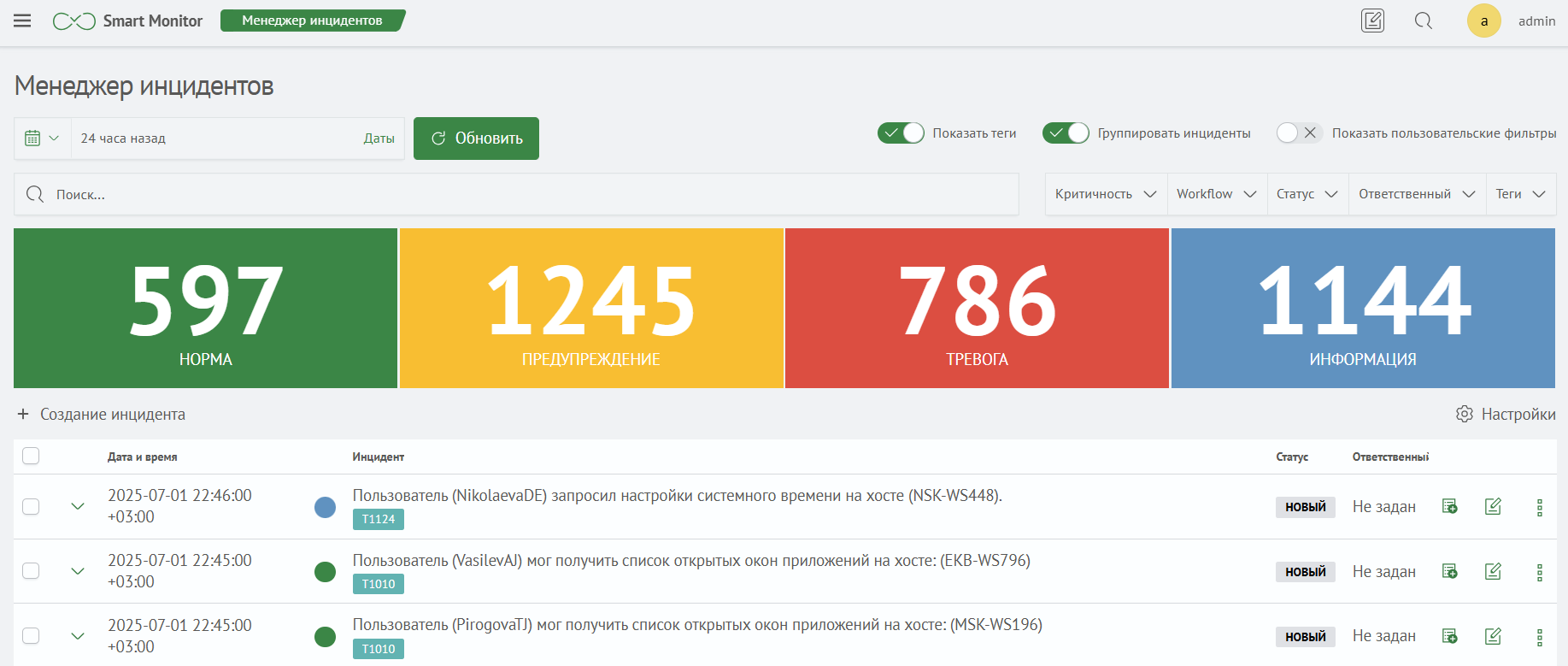Click the add-document icon in NikolaevaDE row
This screenshot has height=666, width=1568.
point(1449,506)
